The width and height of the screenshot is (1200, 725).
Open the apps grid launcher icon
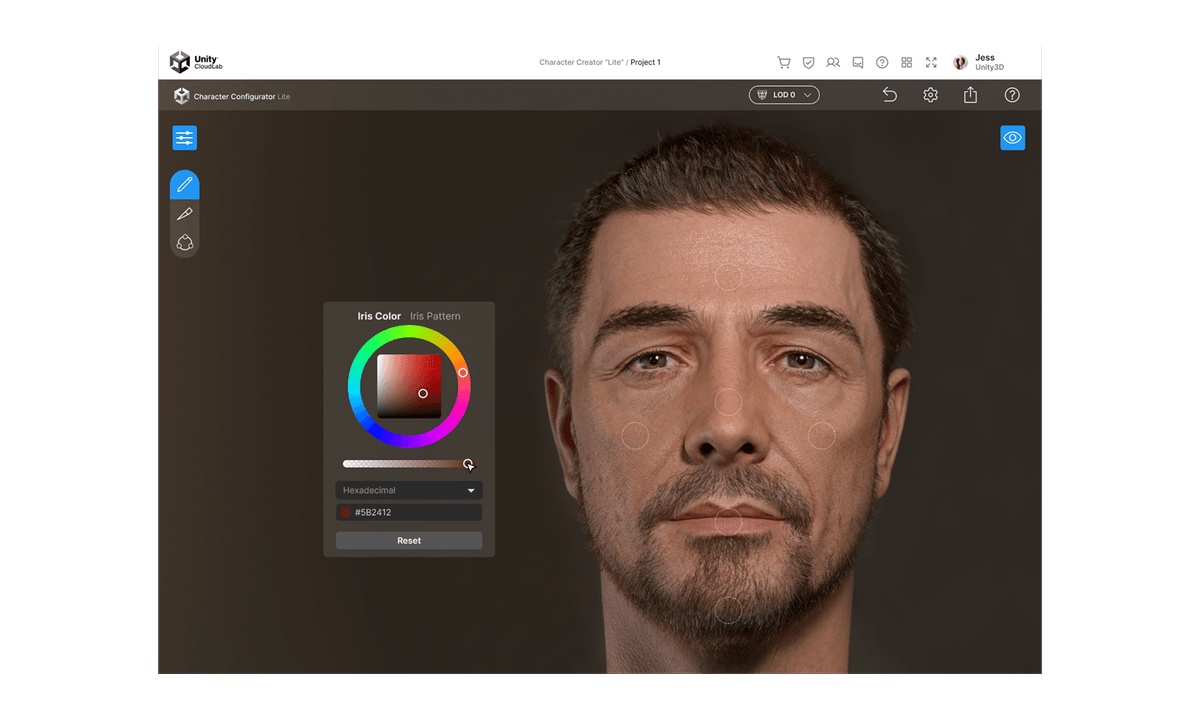coord(906,62)
